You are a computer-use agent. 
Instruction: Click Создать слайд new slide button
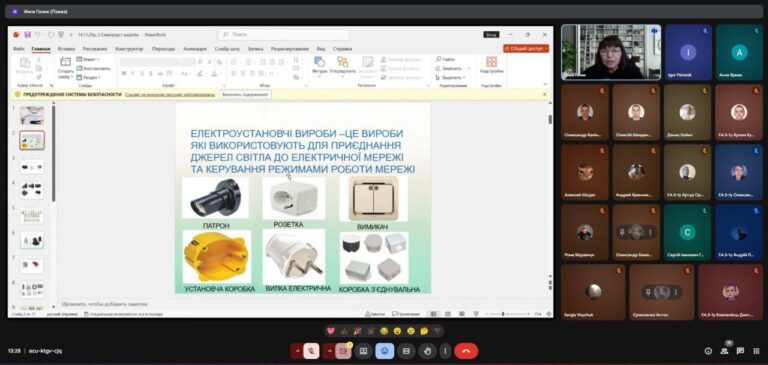point(65,68)
